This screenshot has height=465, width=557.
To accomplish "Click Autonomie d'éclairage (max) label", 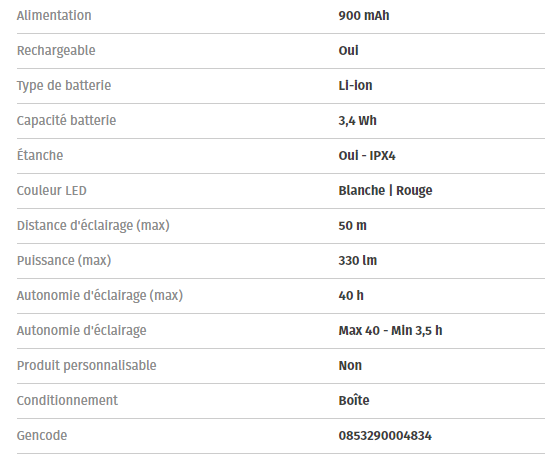I will coord(100,296).
